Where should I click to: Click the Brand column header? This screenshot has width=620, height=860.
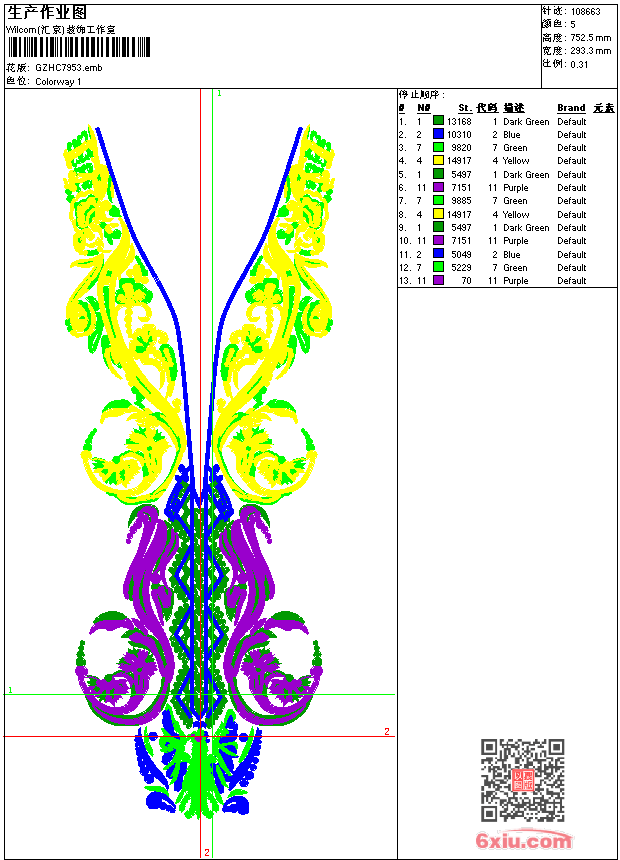click(571, 108)
